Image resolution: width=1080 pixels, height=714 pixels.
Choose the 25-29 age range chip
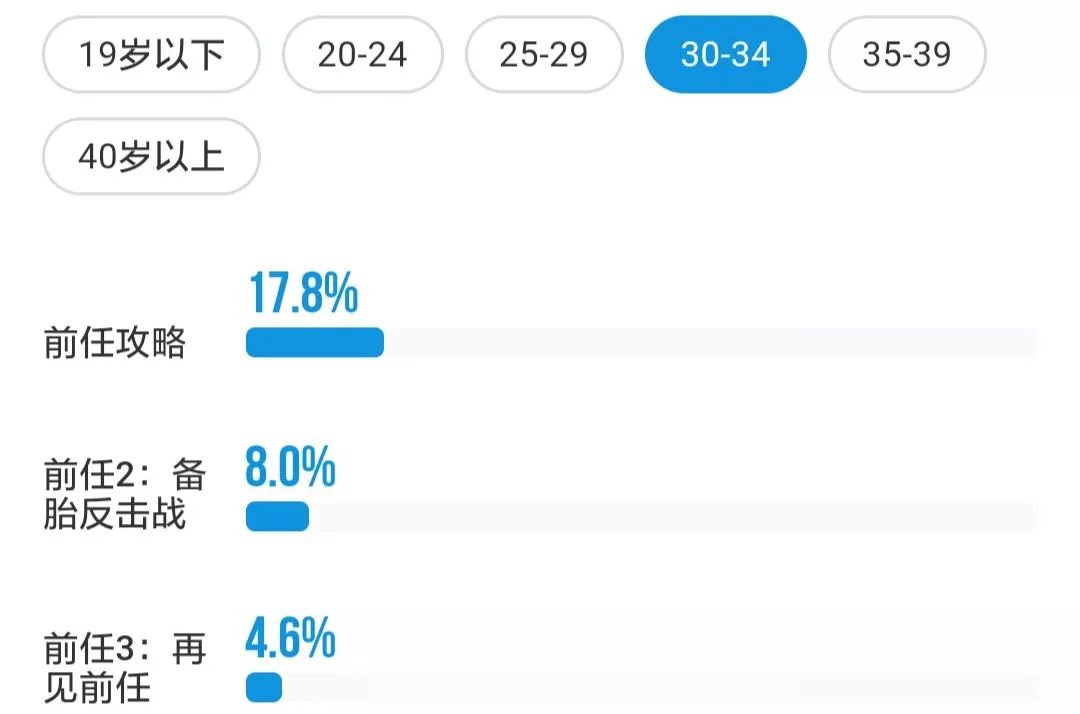pos(544,55)
